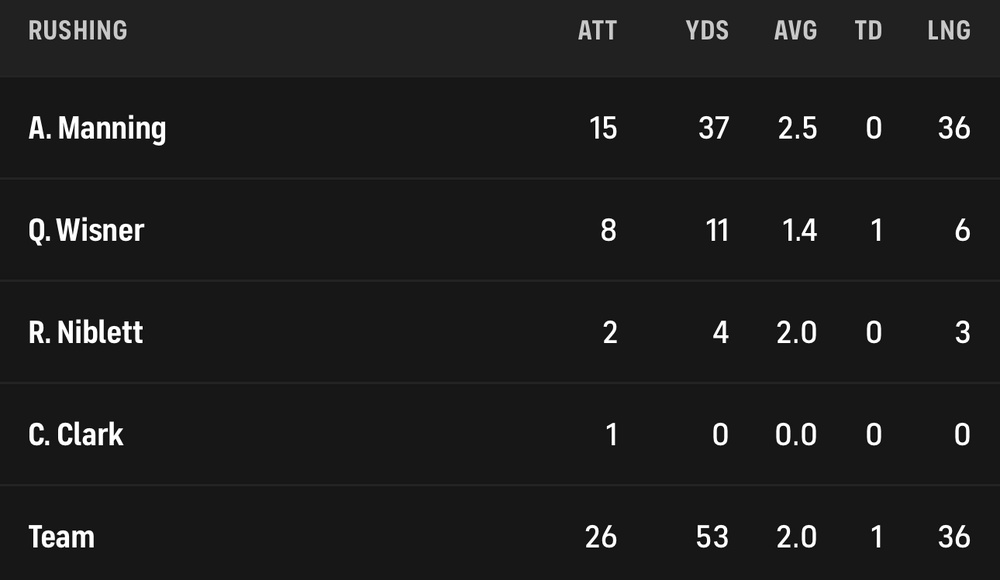Sort by TD column header
The height and width of the screenshot is (580, 1000).
[868, 30]
